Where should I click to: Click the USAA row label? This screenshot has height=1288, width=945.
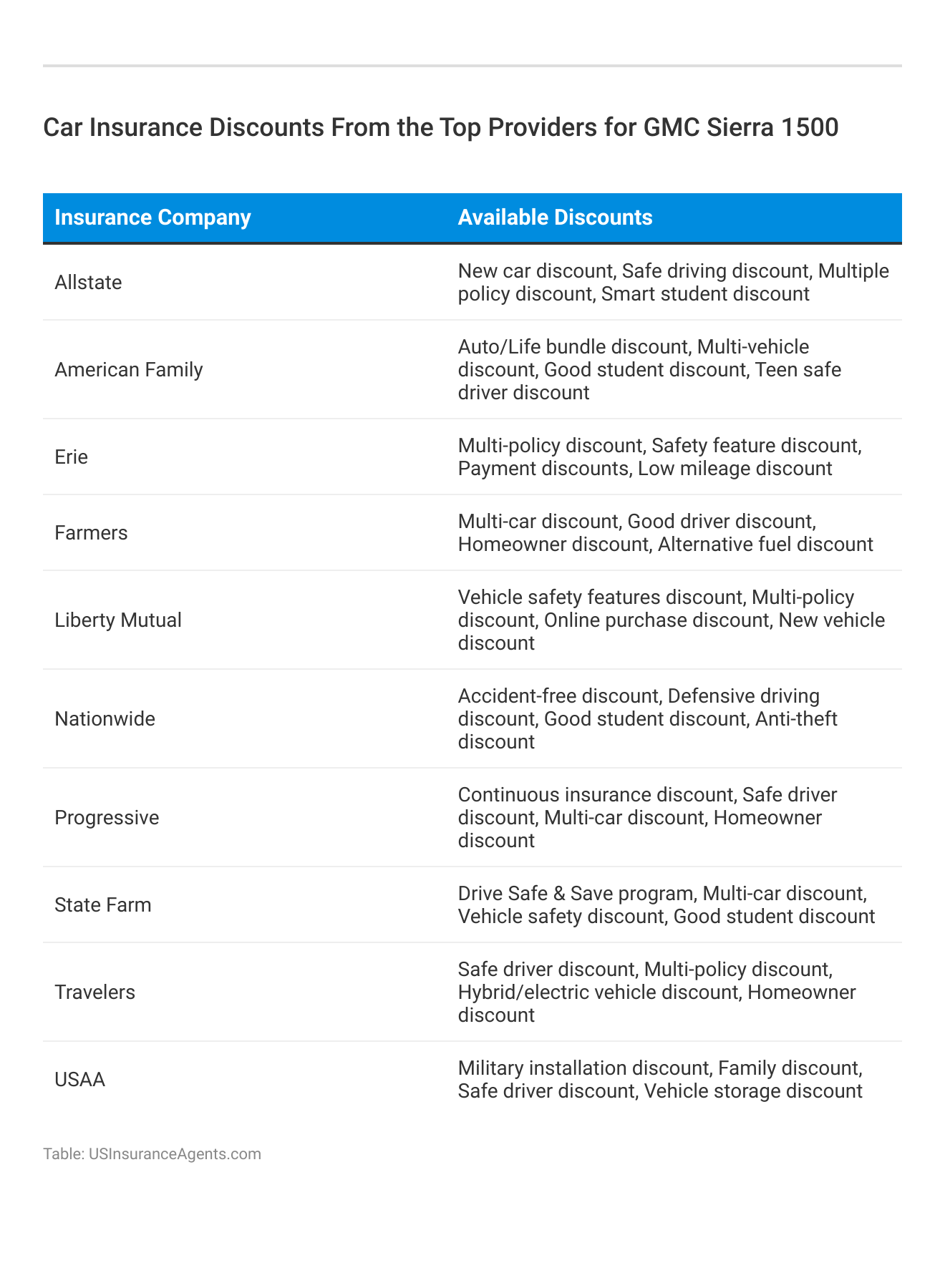79,1079
